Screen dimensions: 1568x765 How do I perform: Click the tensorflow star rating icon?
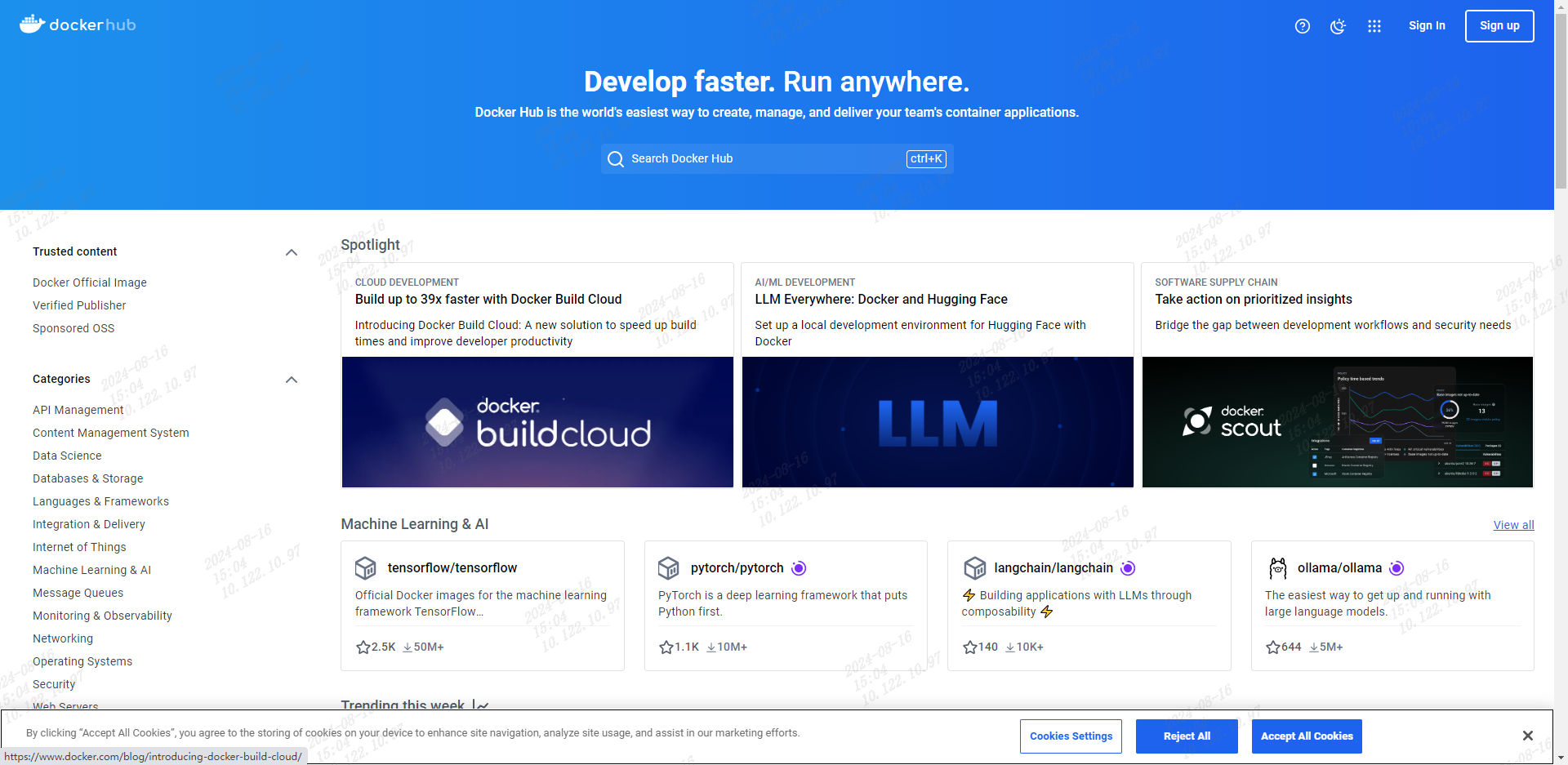363,647
